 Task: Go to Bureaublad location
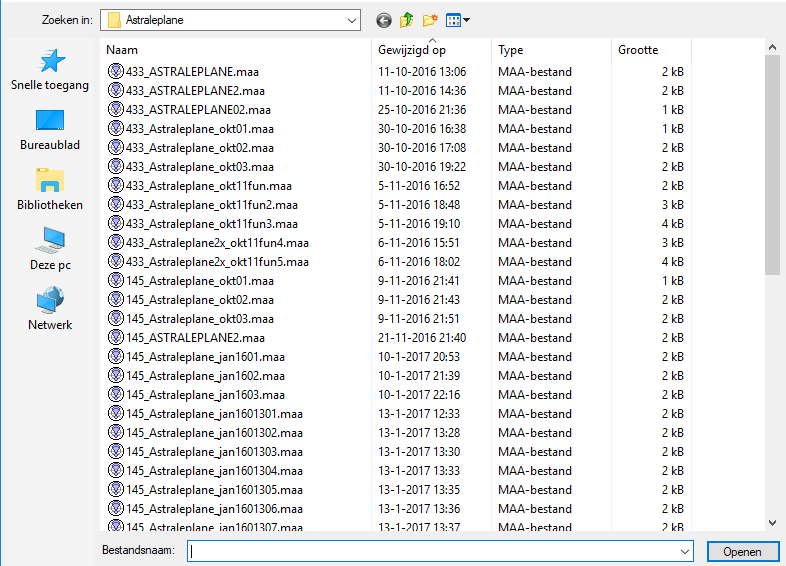pos(50,130)
